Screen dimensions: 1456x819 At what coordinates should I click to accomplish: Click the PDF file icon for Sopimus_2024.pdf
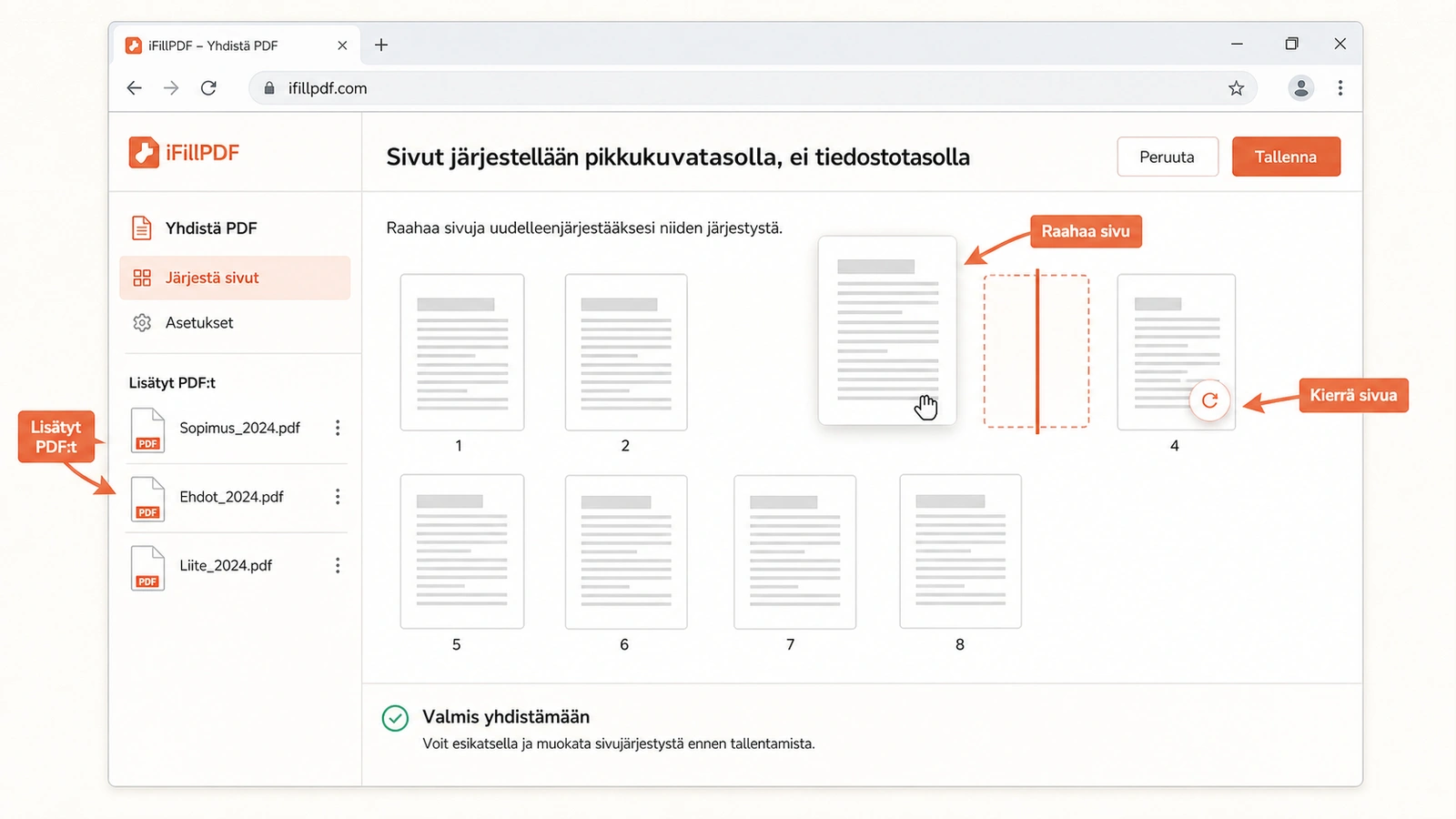click(147, 430)
